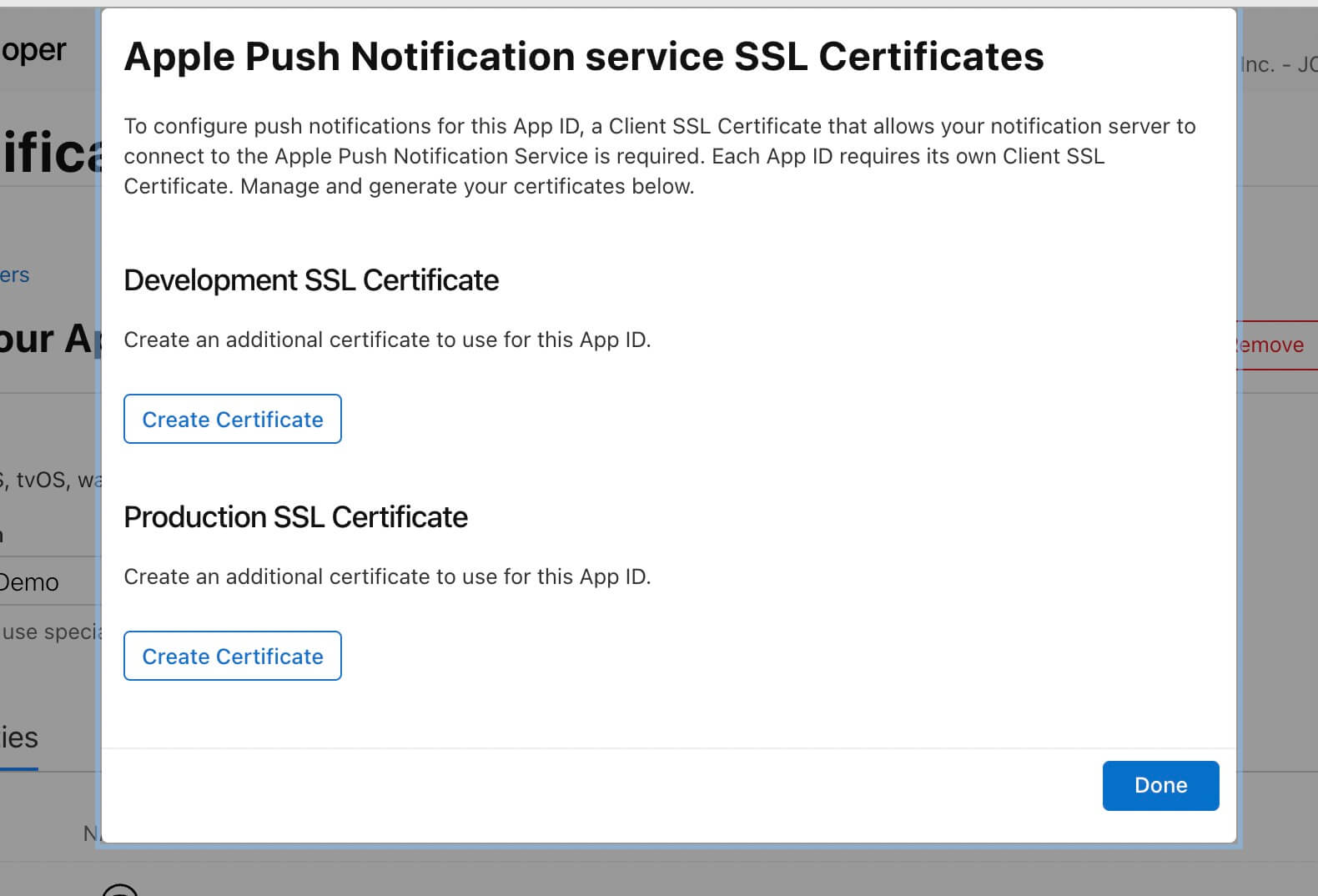Click the Development SSL Certificate heading
Viewport: 1318px width, 896px height.
click(310, 280)
